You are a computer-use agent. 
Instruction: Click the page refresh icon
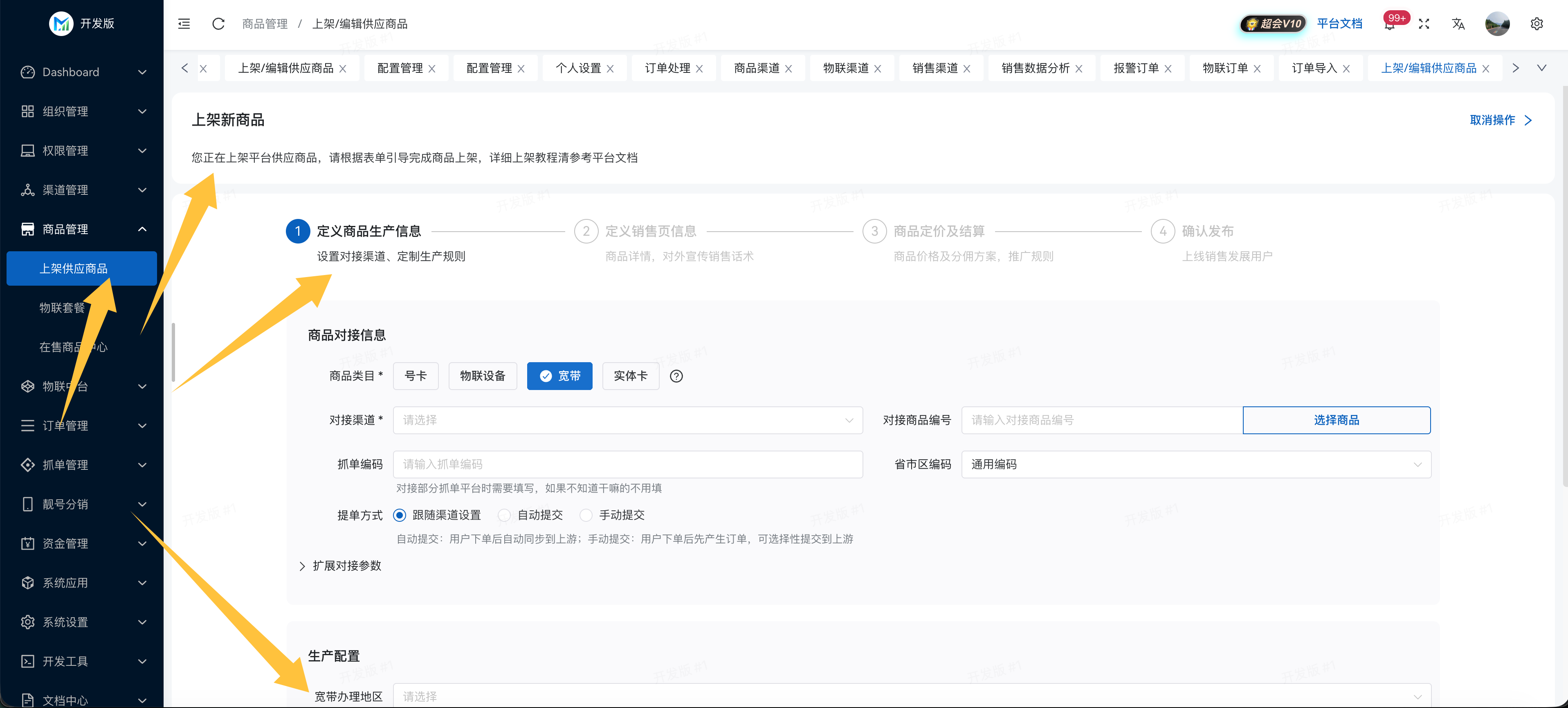click(218, 24)
